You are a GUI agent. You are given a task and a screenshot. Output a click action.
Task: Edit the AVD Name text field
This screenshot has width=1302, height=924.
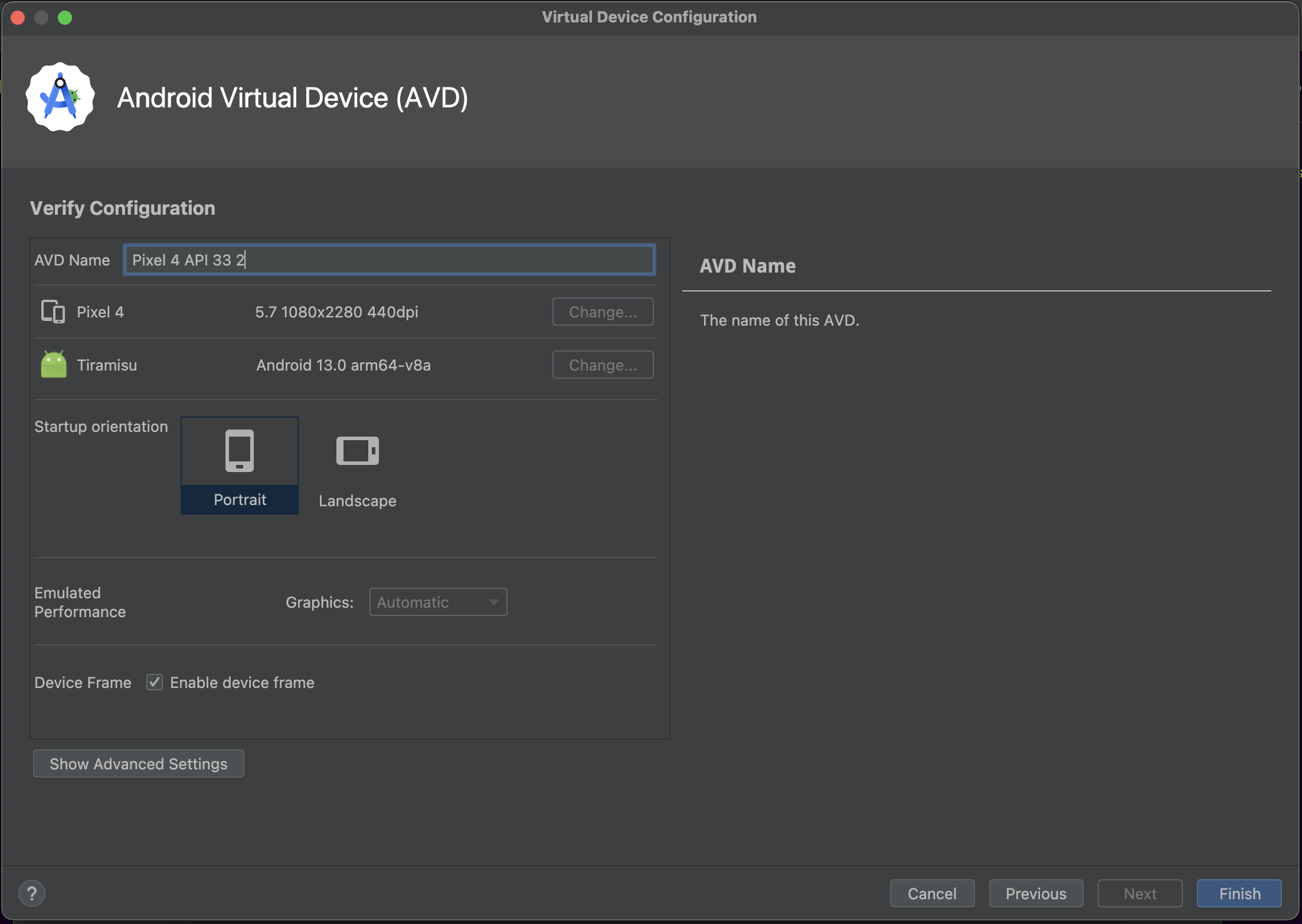(388, 260)
